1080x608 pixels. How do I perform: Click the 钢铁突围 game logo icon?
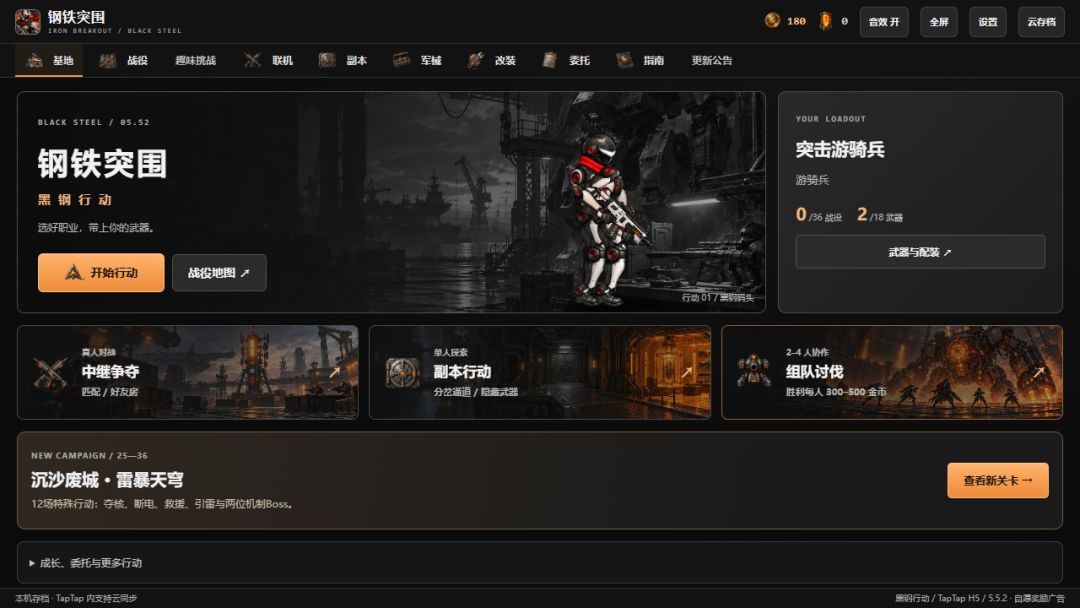point(28,21)
